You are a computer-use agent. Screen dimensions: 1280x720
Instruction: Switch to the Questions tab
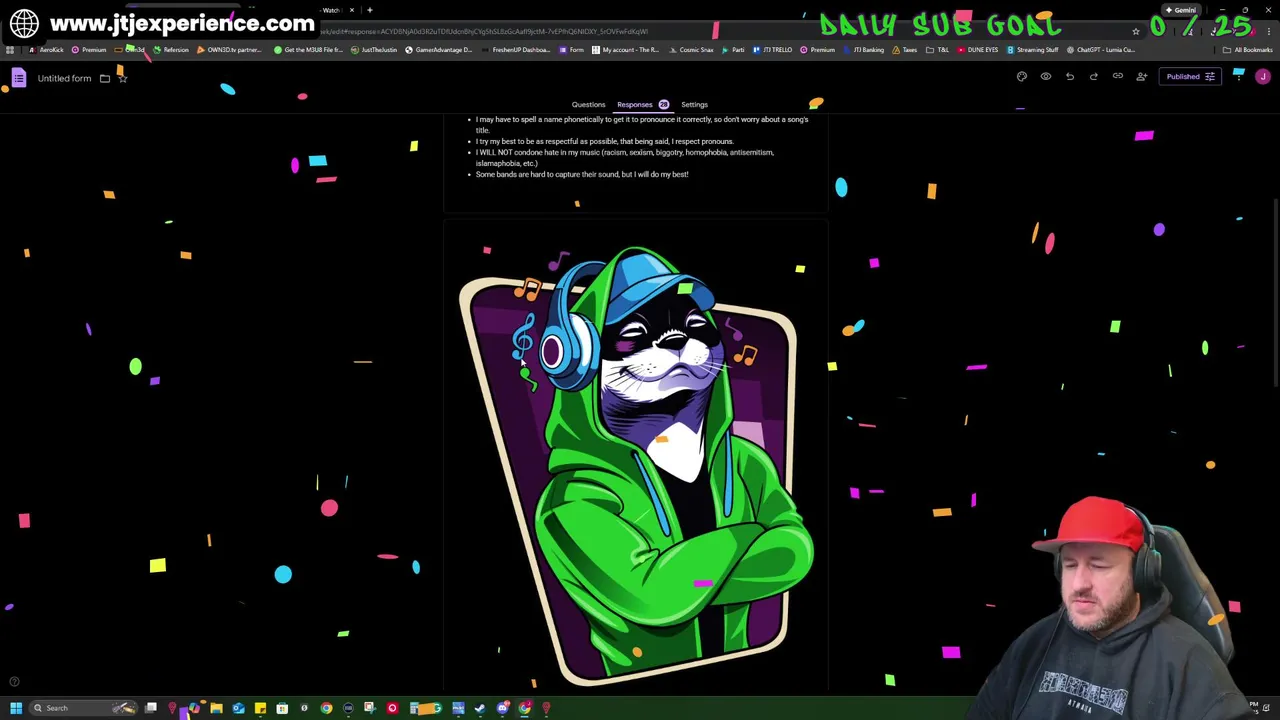(588, 104)
